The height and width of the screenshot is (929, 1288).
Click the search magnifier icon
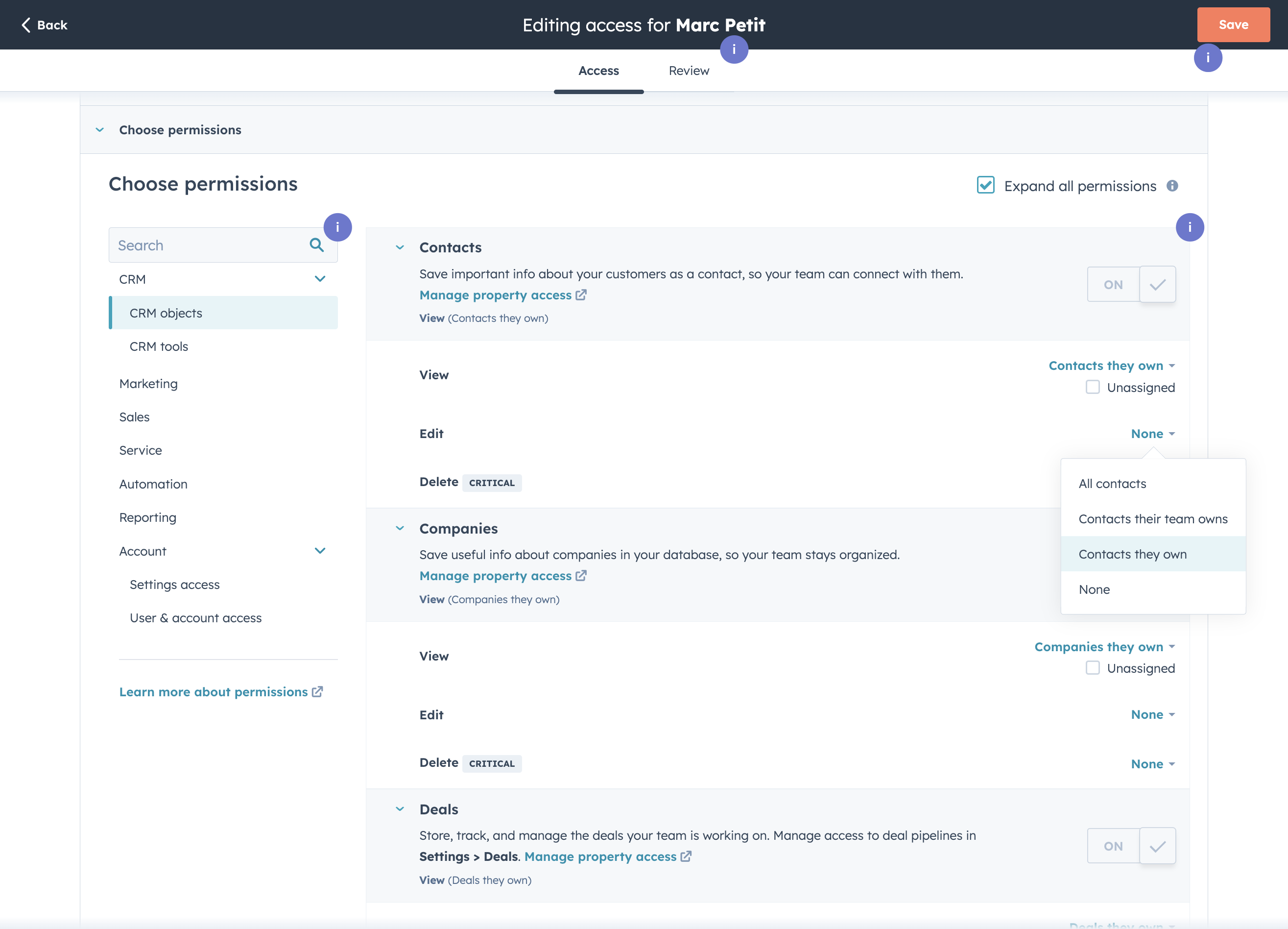click(316, 245)
